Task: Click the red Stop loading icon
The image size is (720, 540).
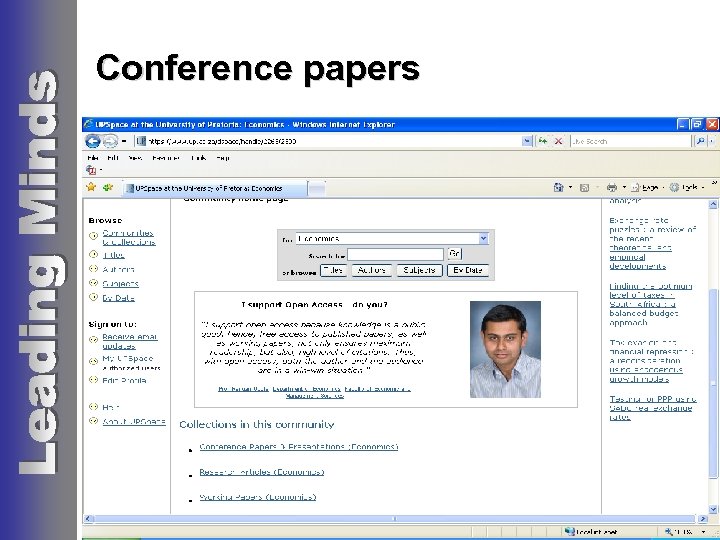Action: pos(558,141)
